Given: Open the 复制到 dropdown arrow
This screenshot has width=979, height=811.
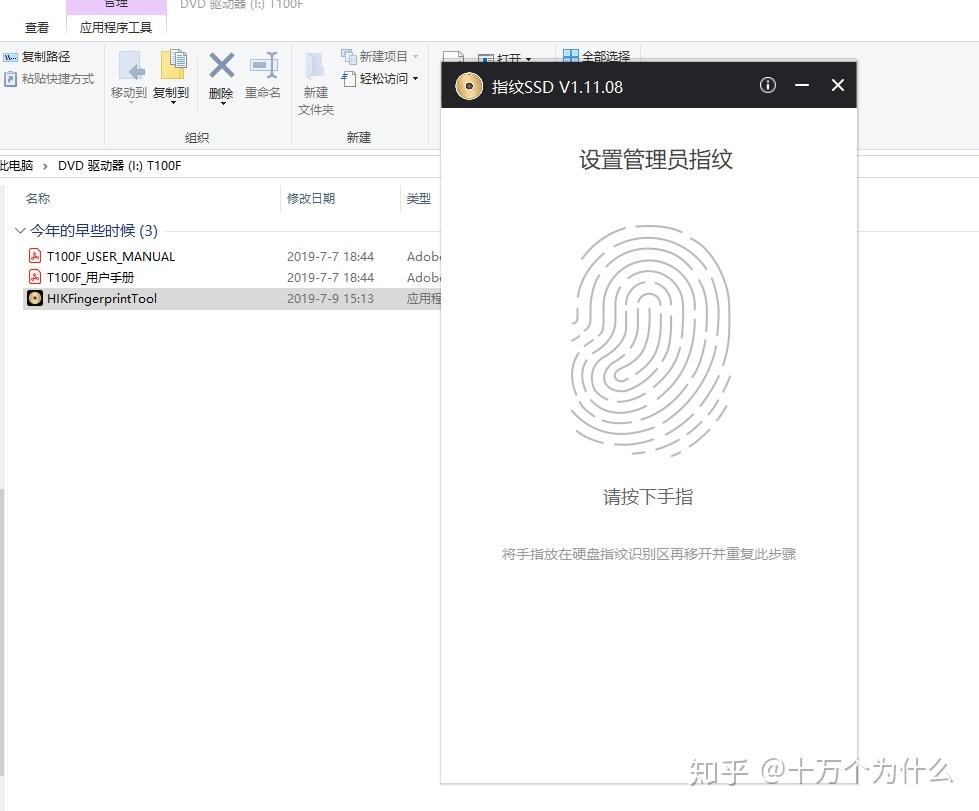Looking at the screenshot, I should [173, 102].
